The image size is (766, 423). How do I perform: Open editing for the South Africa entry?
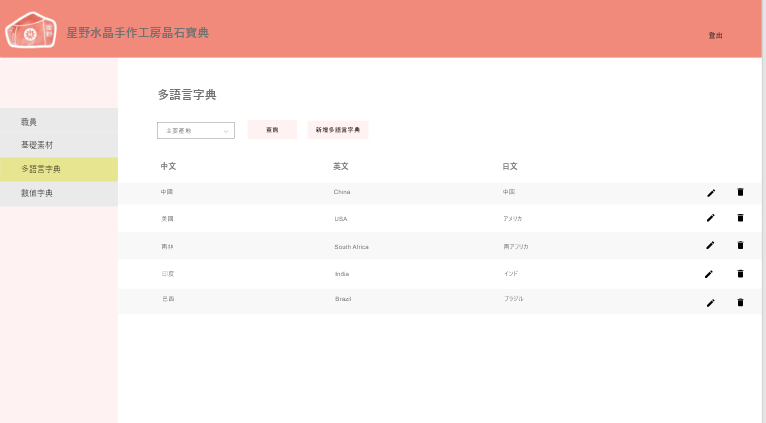pyautogui.click(x=711, y=245)
